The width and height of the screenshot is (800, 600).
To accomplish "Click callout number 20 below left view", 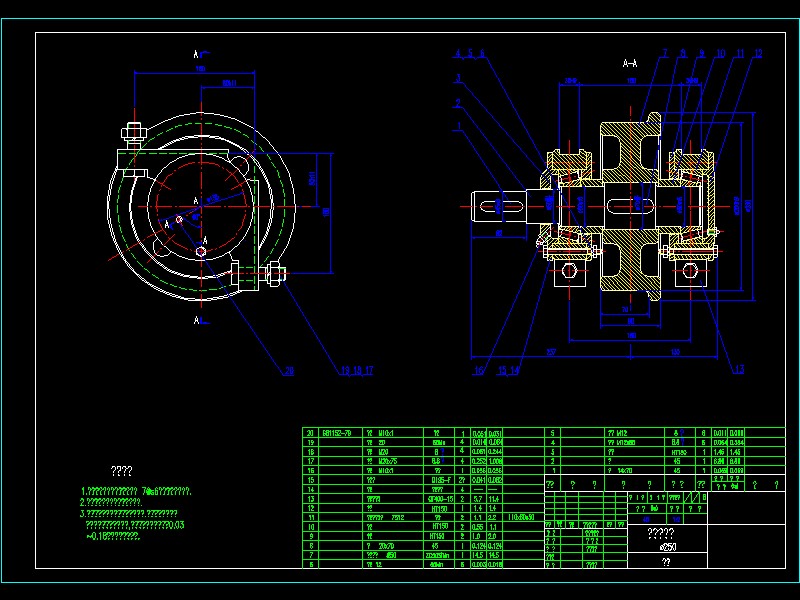I will pyautogui.click(x=289, y=371).
